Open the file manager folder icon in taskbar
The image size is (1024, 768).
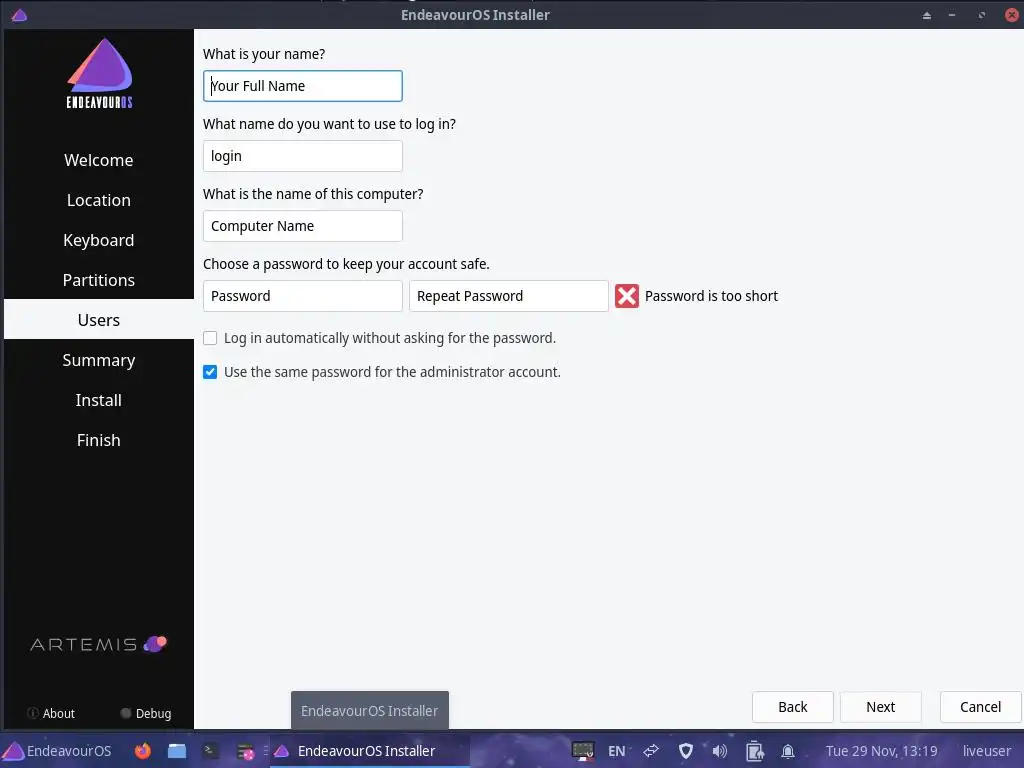[176, 751]
